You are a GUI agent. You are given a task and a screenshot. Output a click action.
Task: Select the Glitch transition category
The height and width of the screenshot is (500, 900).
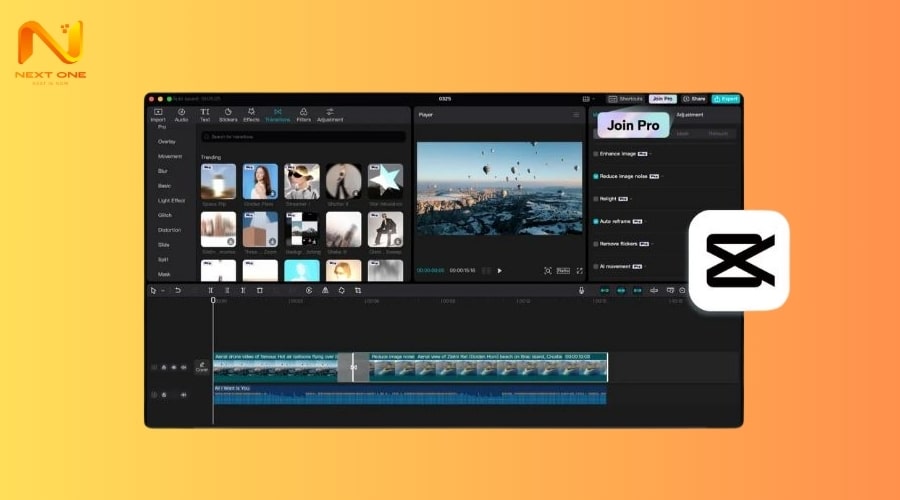pyautogui.click(x=165, y=215)
